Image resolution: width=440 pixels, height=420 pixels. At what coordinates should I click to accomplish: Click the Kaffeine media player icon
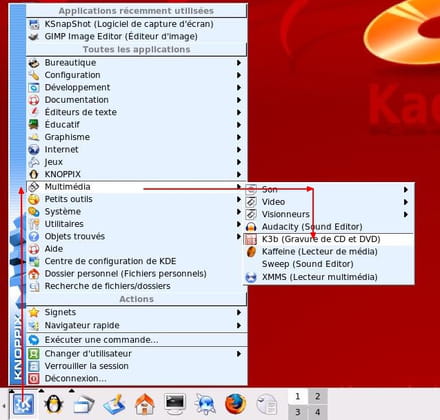[251, 252]
